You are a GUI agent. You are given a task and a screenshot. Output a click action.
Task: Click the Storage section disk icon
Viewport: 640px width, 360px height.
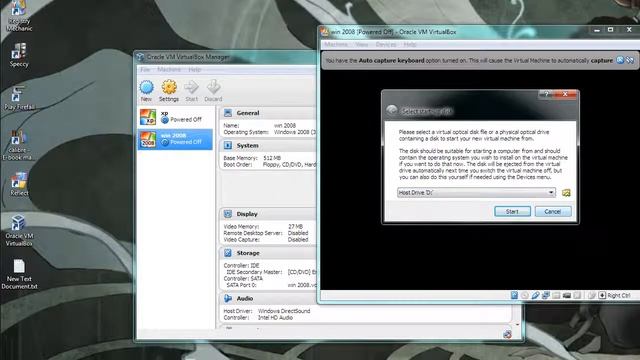[x=228, y=253]
